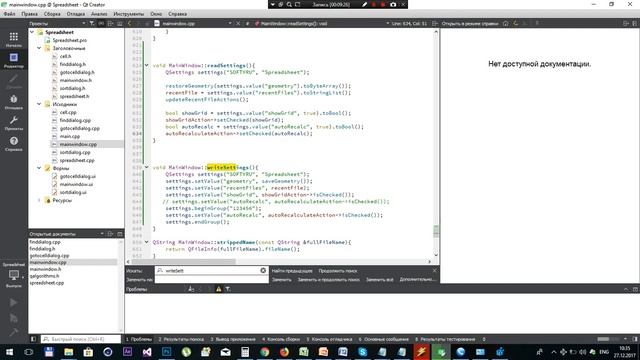Click Заменить и продолжить поиск button

coord(329,280)
